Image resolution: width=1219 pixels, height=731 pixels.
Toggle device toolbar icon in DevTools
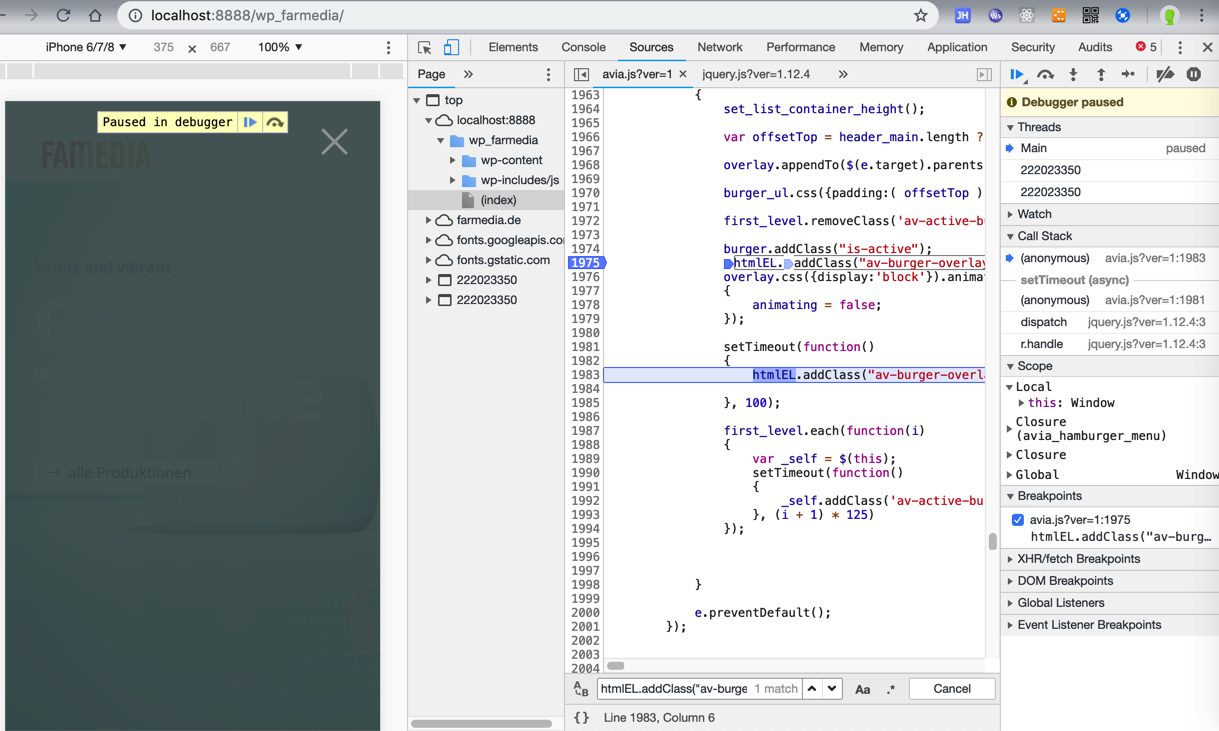click(x=451, y=47)
